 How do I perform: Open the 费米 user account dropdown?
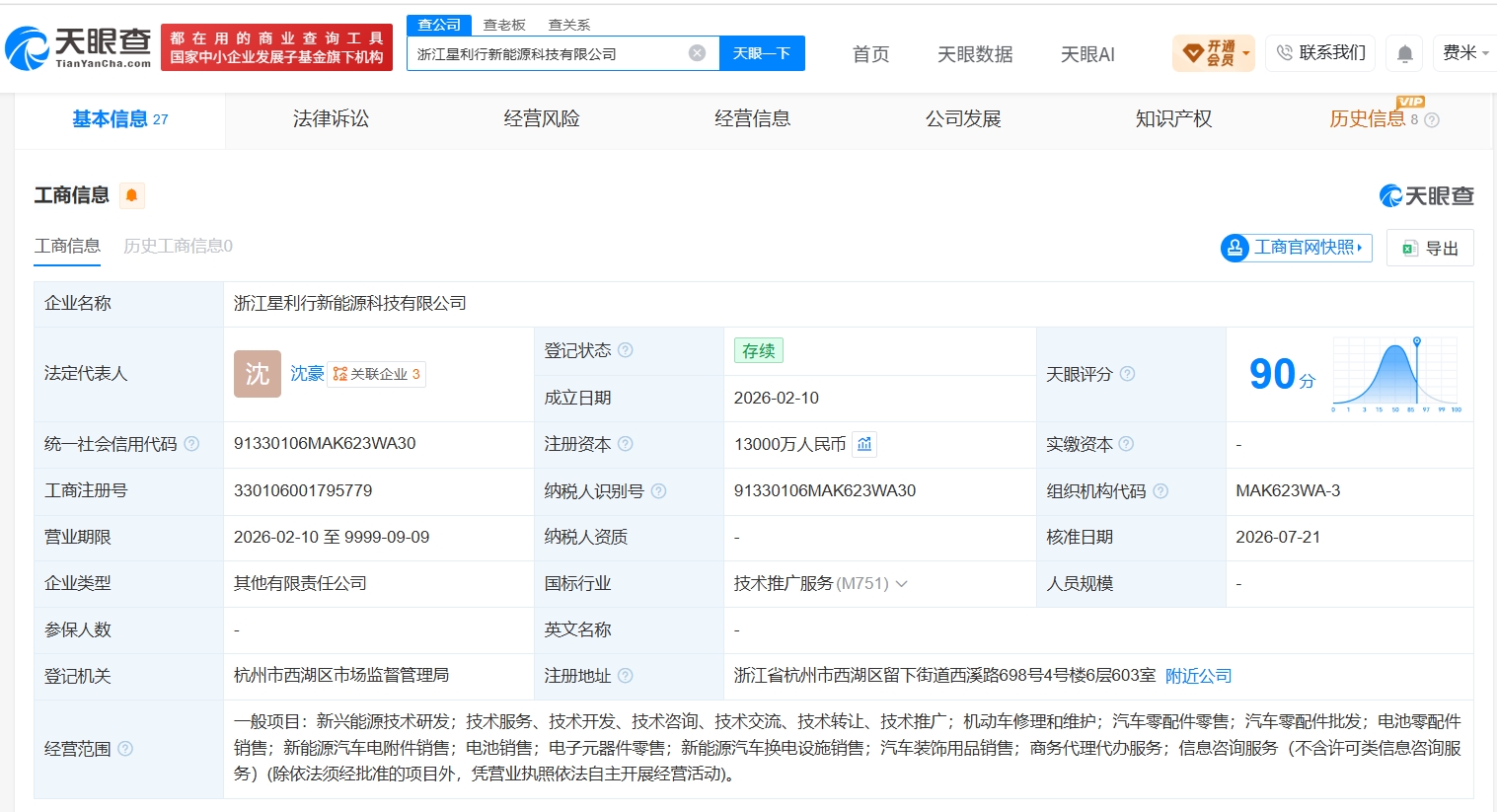tap(1465, 53)
